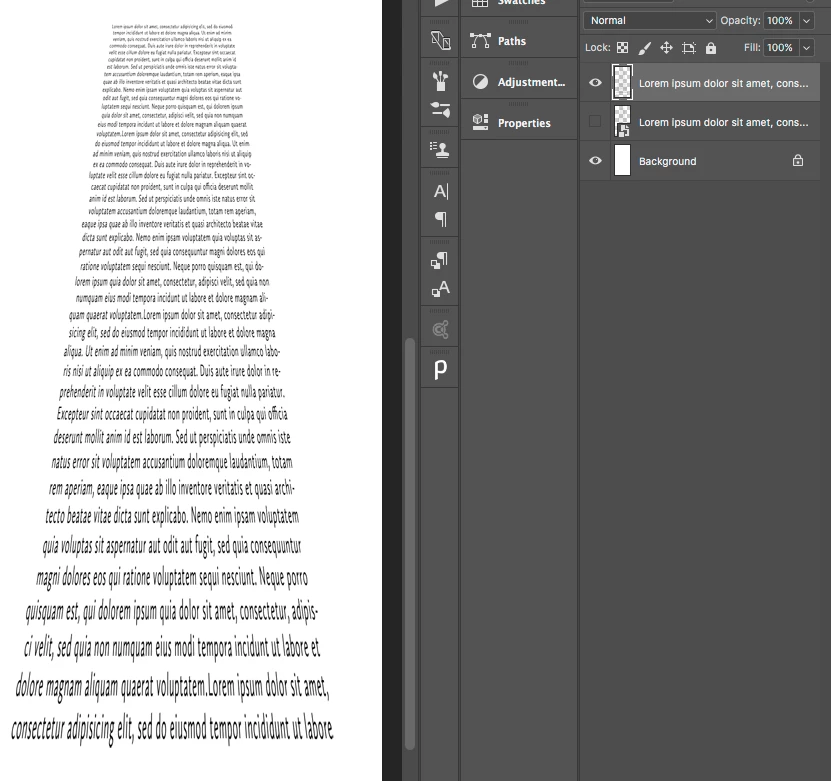This screenshot has height=781, width=831.
Task: Prevent auto-nesting into artboards lock icon
Action: (688, 48)
